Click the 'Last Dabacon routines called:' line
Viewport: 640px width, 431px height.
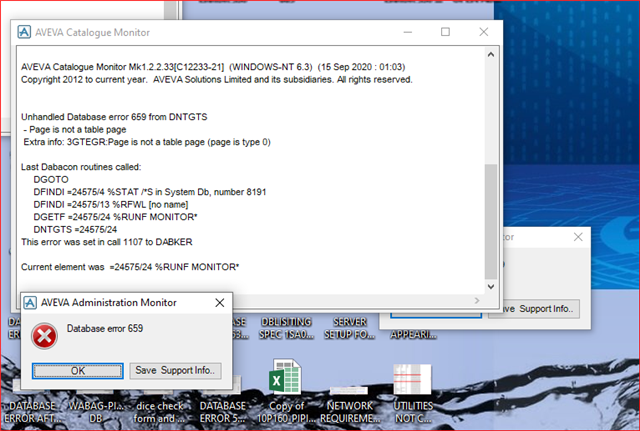[81, 167]
